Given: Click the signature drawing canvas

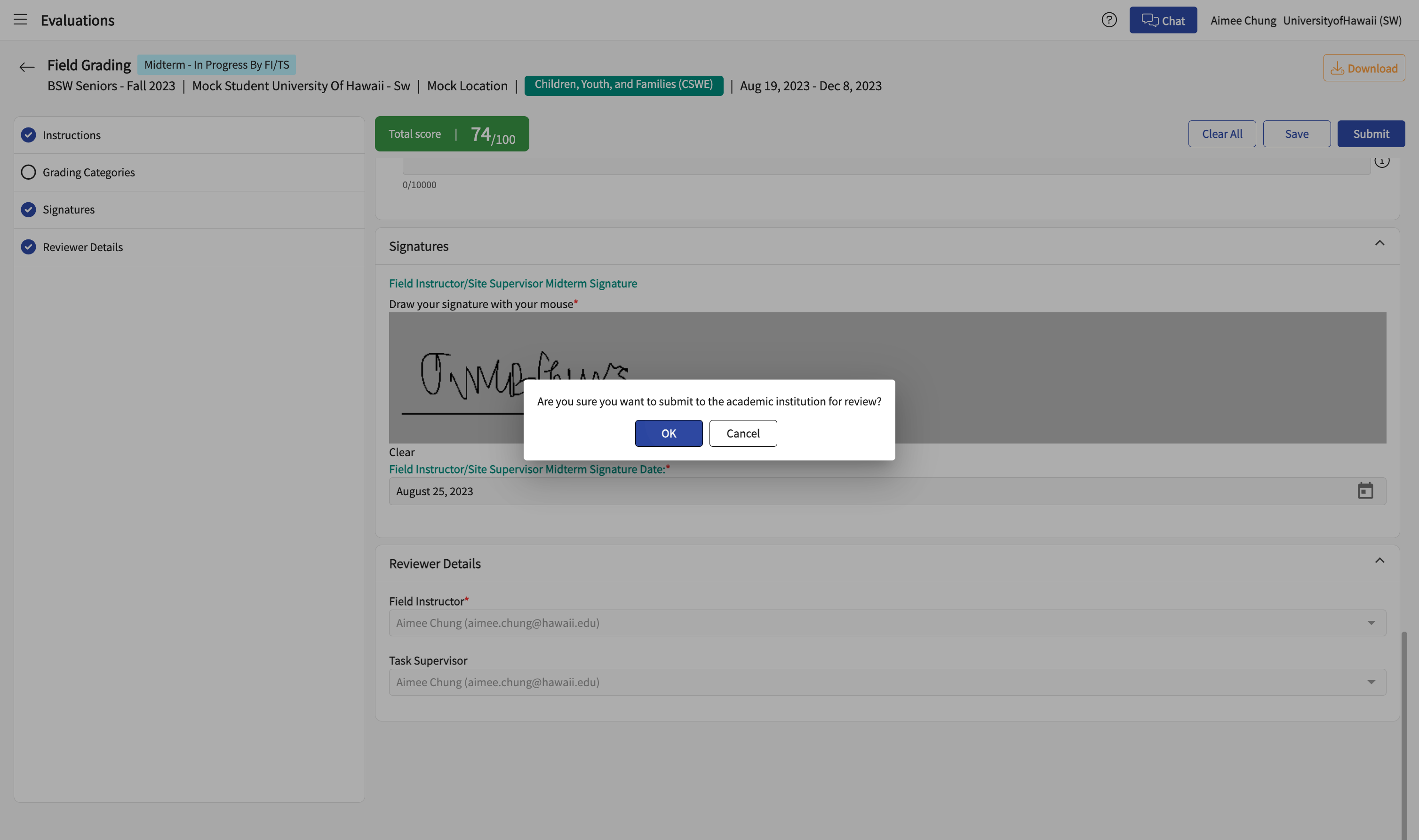Looking at the screenshot, I should [x=887, y=378].
